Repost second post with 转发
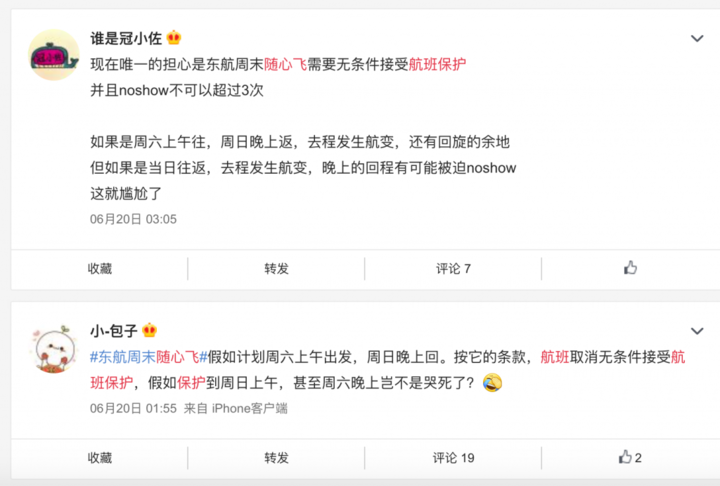Viewport: 720px width, 486px height. click(x=276, y=458)
